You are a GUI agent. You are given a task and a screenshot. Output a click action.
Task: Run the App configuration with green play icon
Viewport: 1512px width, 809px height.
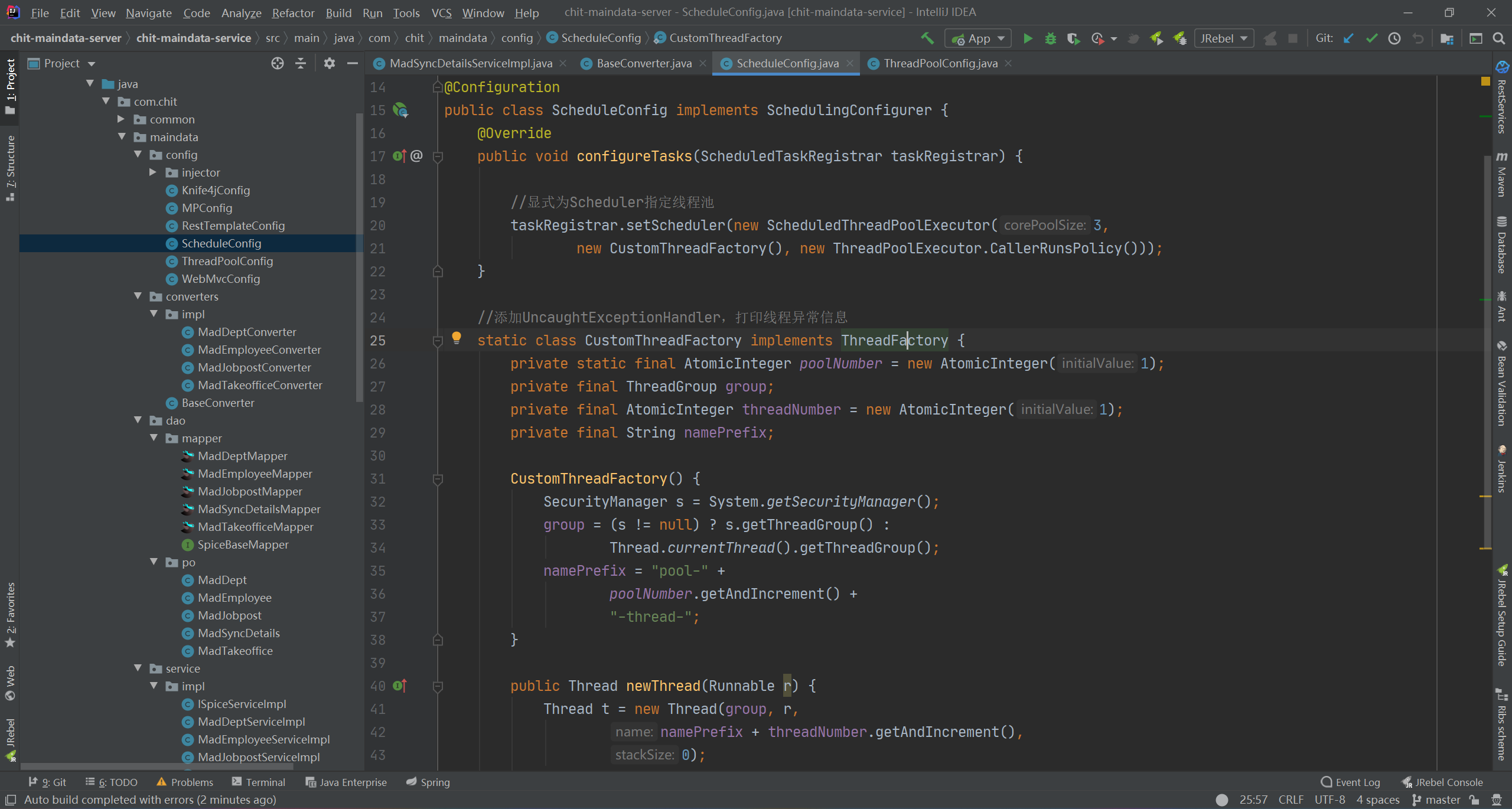tap(1028, 38)
